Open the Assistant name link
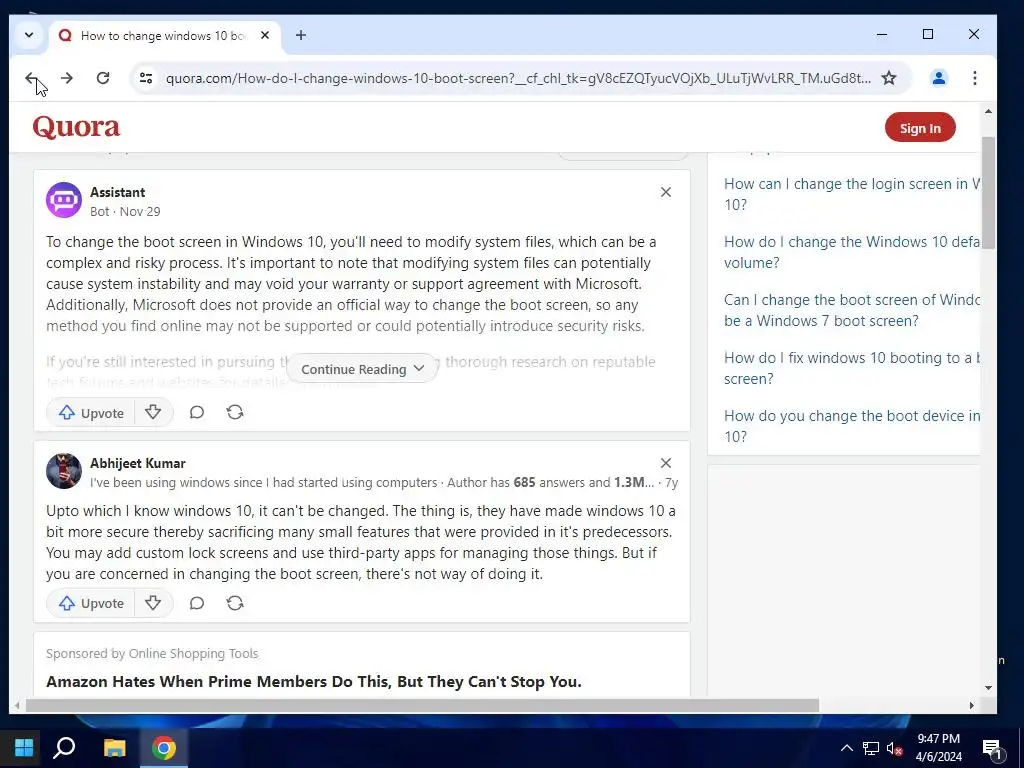Viewport: 1024px width, 768px height. pos(118,192)
